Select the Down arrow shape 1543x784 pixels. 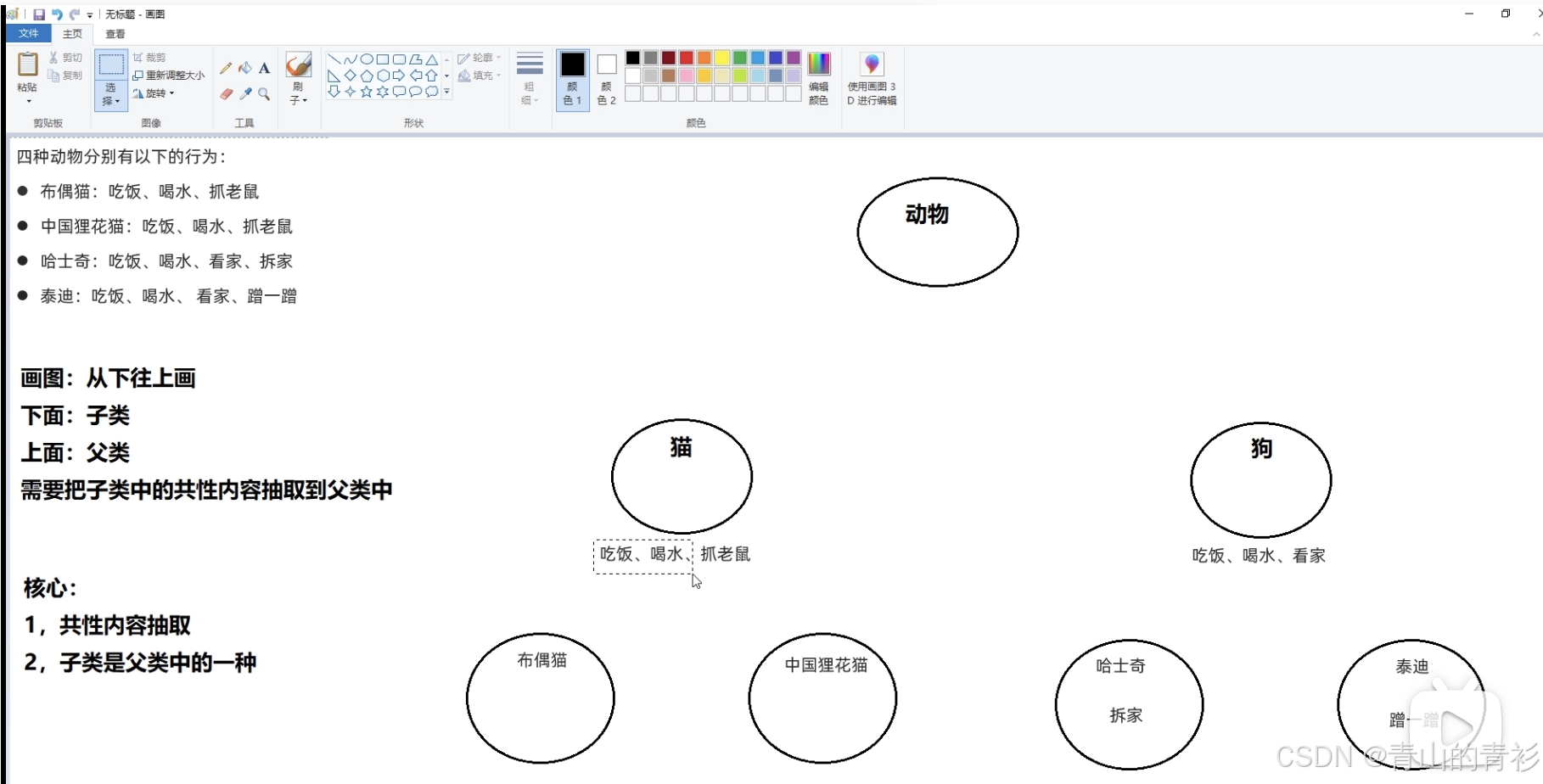[334, 92]
